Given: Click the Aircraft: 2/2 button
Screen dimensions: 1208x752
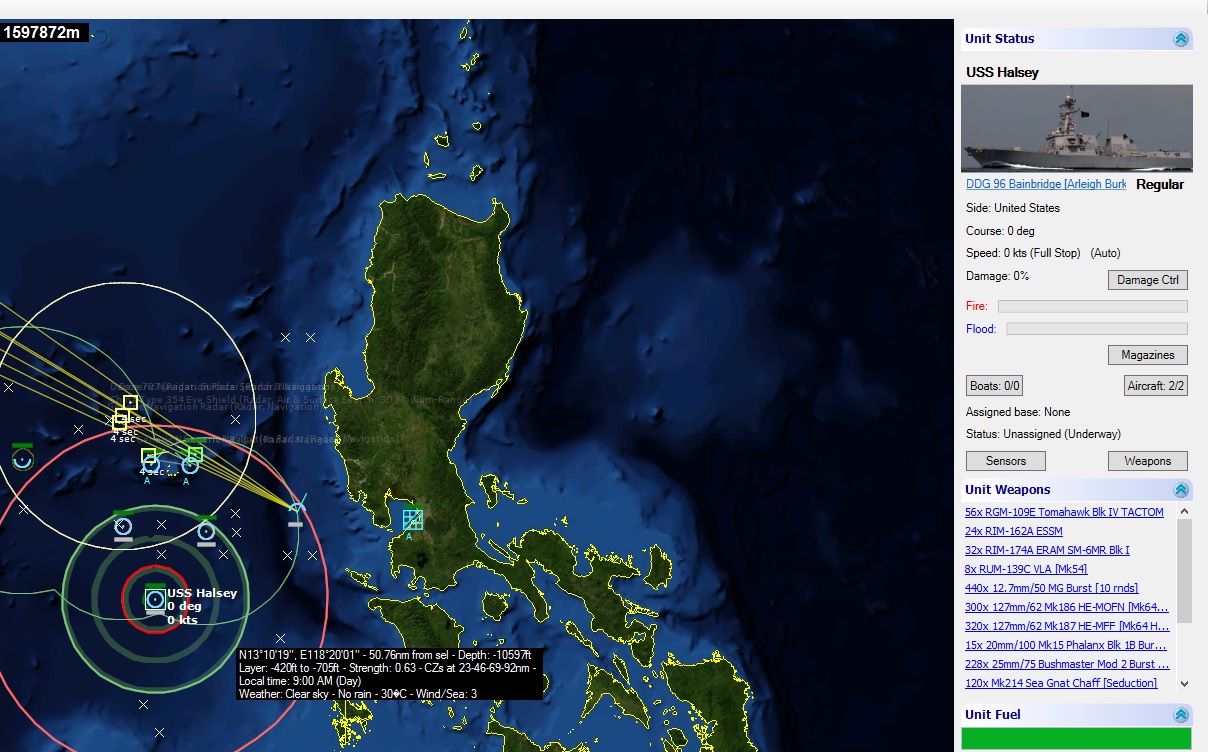Looking at the screenshot, I should click(x=1155, y=386).
